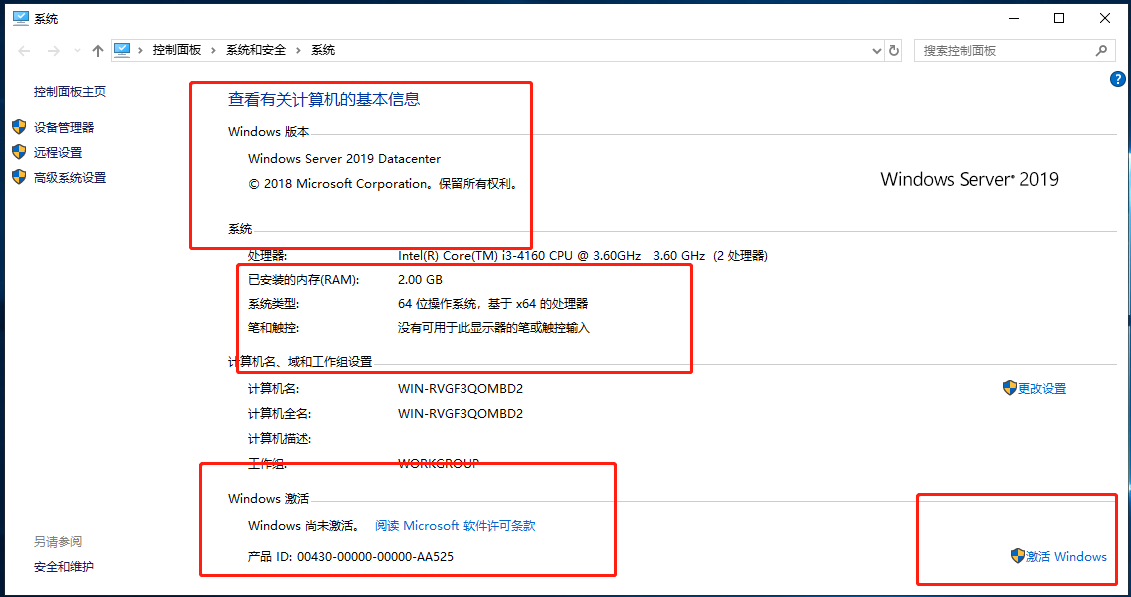The height and width of the screenshot is (597, 1131).
Task: Select the 计算机全名 value WIN-RVGF3QOMBD2
Action: tap(460, 414)
